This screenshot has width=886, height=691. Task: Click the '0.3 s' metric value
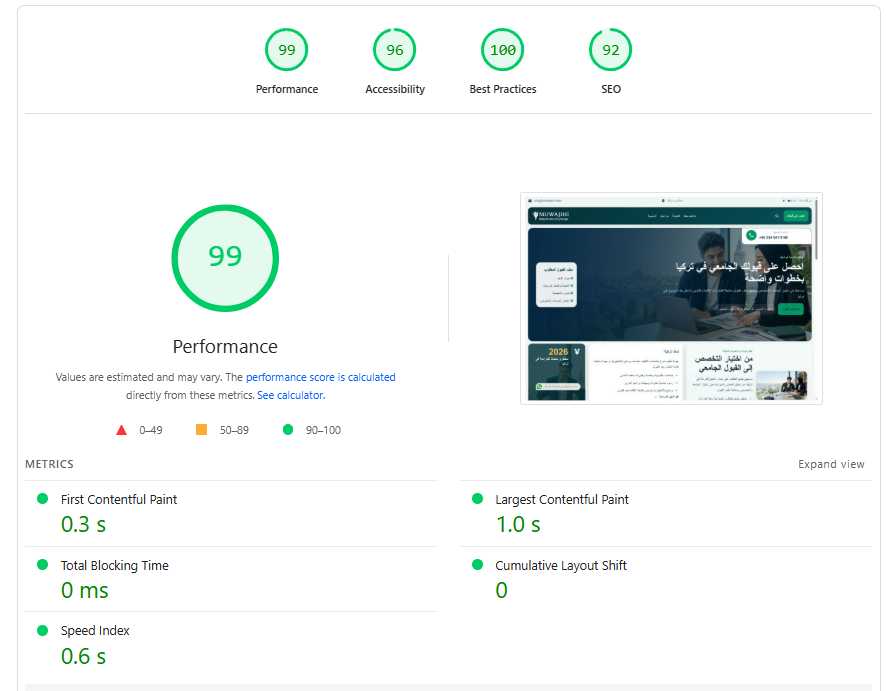[x=83, y=524]
